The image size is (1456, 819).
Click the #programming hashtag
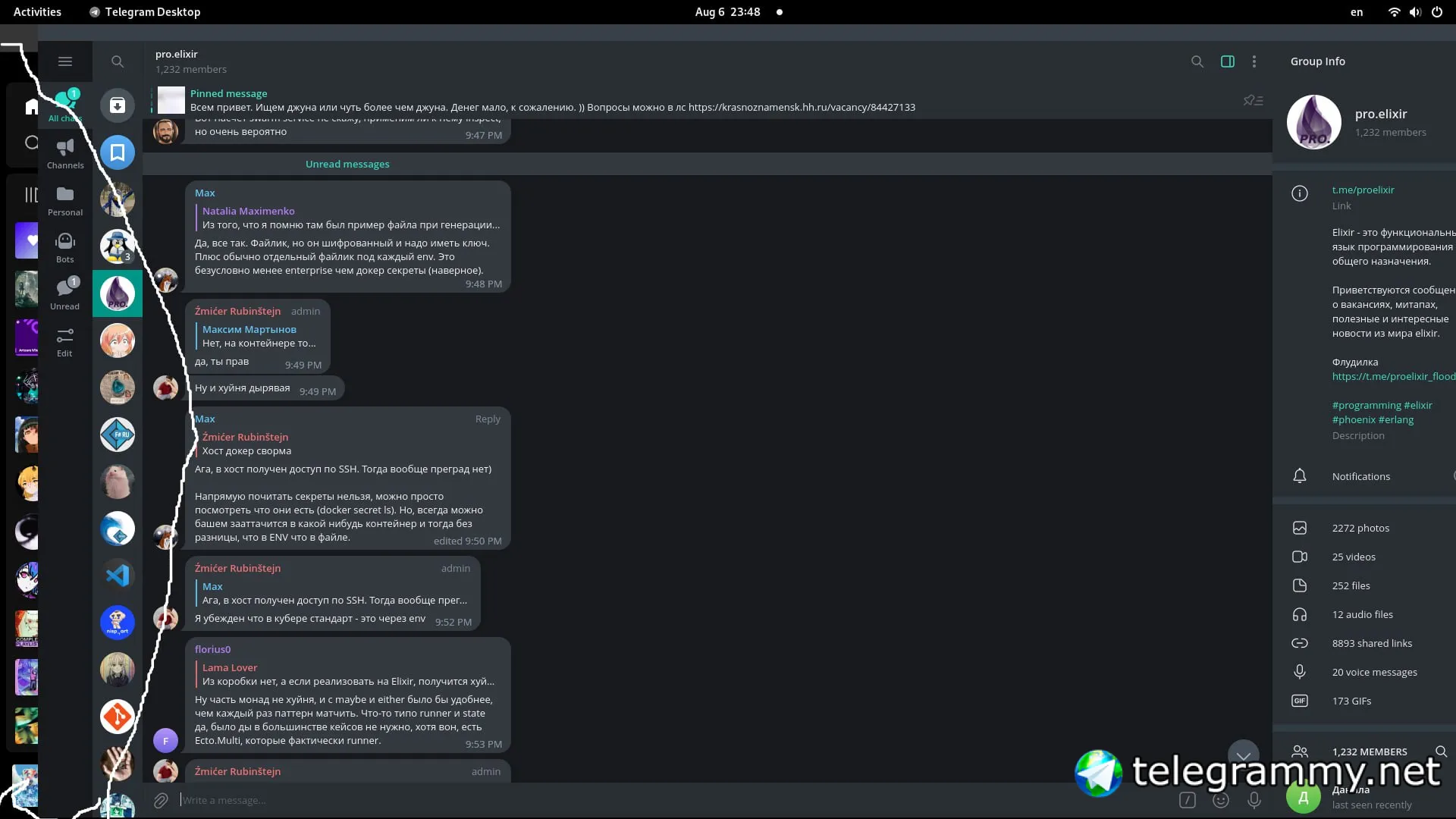tap(1366, 406)
